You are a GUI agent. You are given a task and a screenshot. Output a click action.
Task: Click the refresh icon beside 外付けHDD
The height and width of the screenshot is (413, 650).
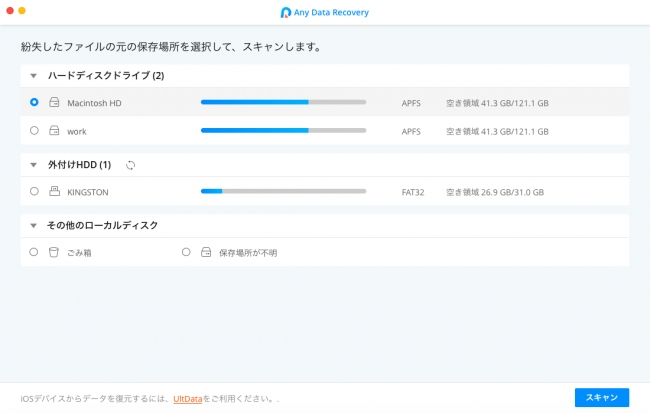click(x=130, y=164)
